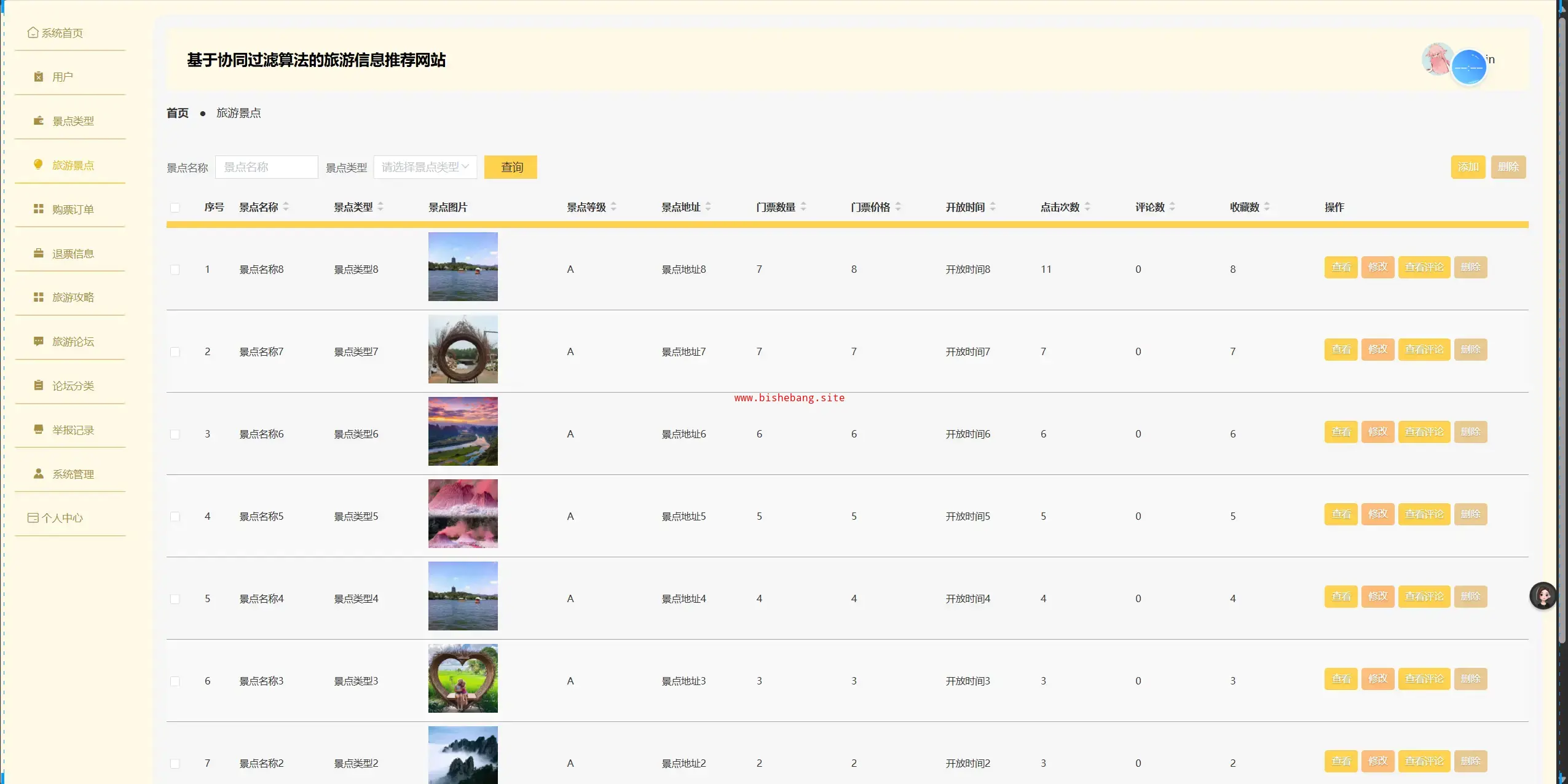Sort by 点击次数 column arrows
The image size is (1568, 784).
point(1087,207)
